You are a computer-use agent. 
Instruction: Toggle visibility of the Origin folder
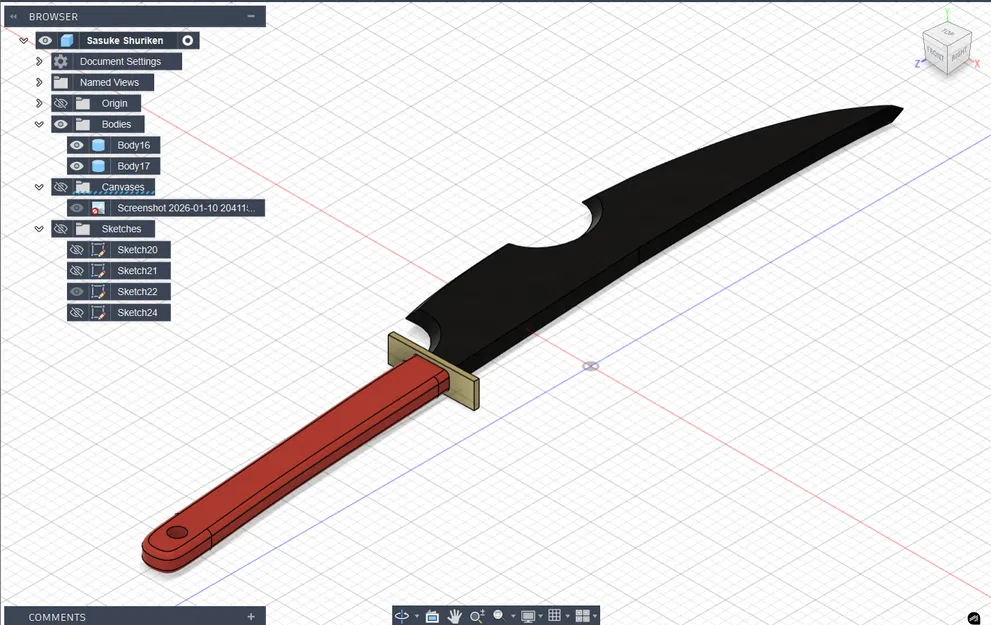59,103
